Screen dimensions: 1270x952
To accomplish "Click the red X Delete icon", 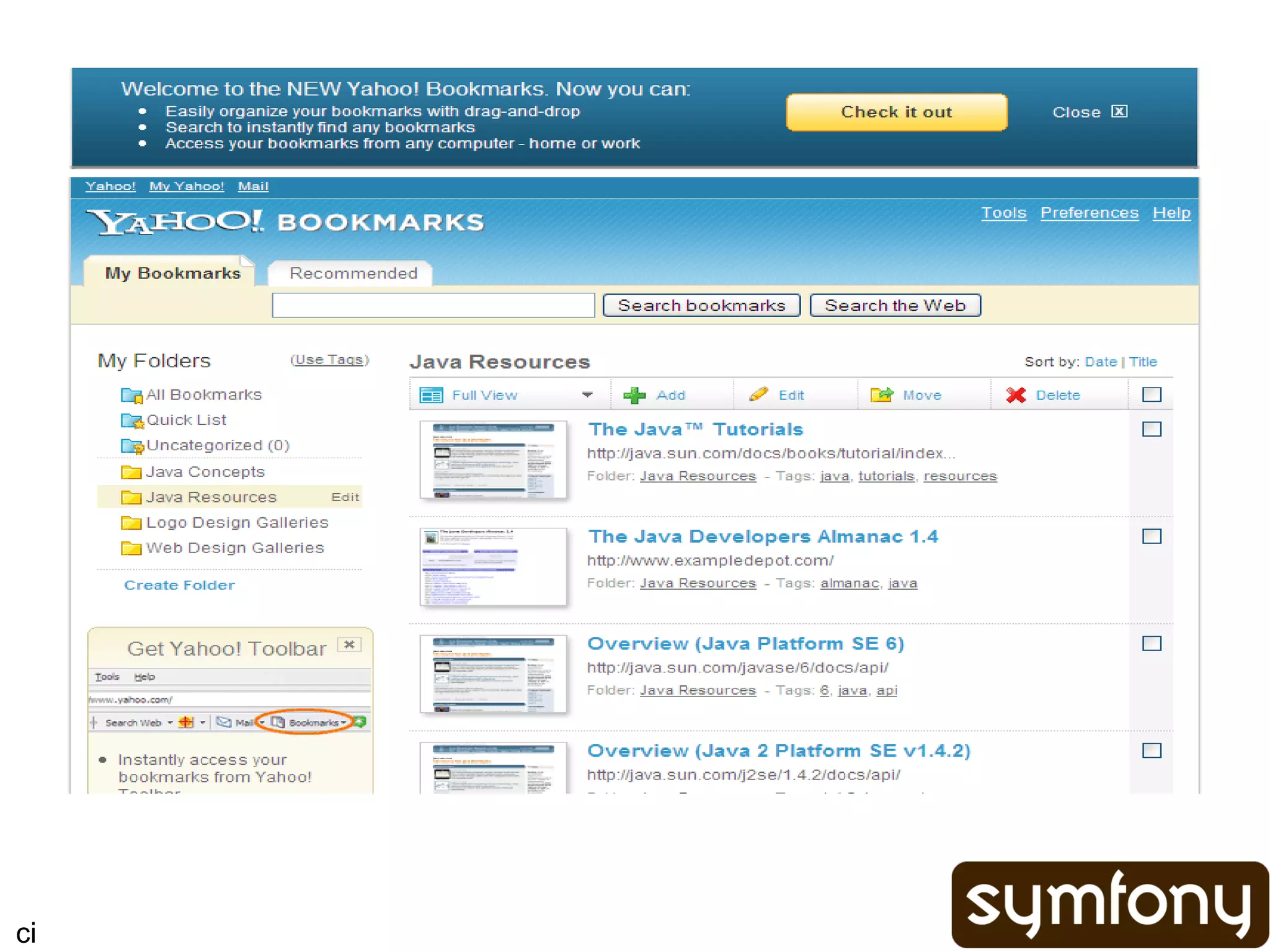I will (x=1015, y=394).
